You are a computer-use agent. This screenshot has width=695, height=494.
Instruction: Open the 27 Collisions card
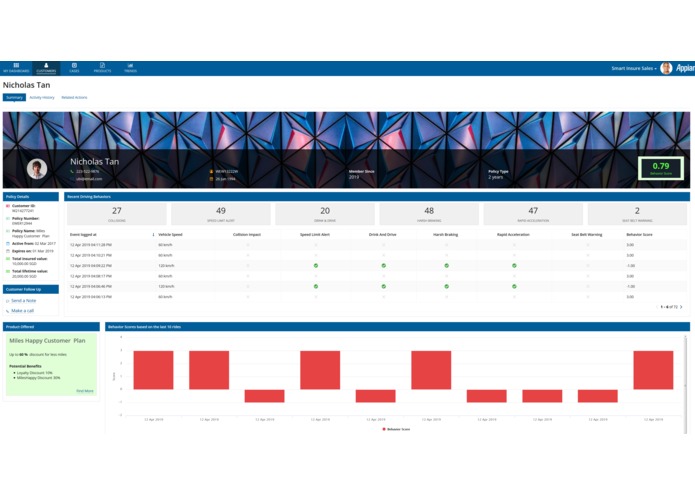pyautogui.click(x=117, y=214)
